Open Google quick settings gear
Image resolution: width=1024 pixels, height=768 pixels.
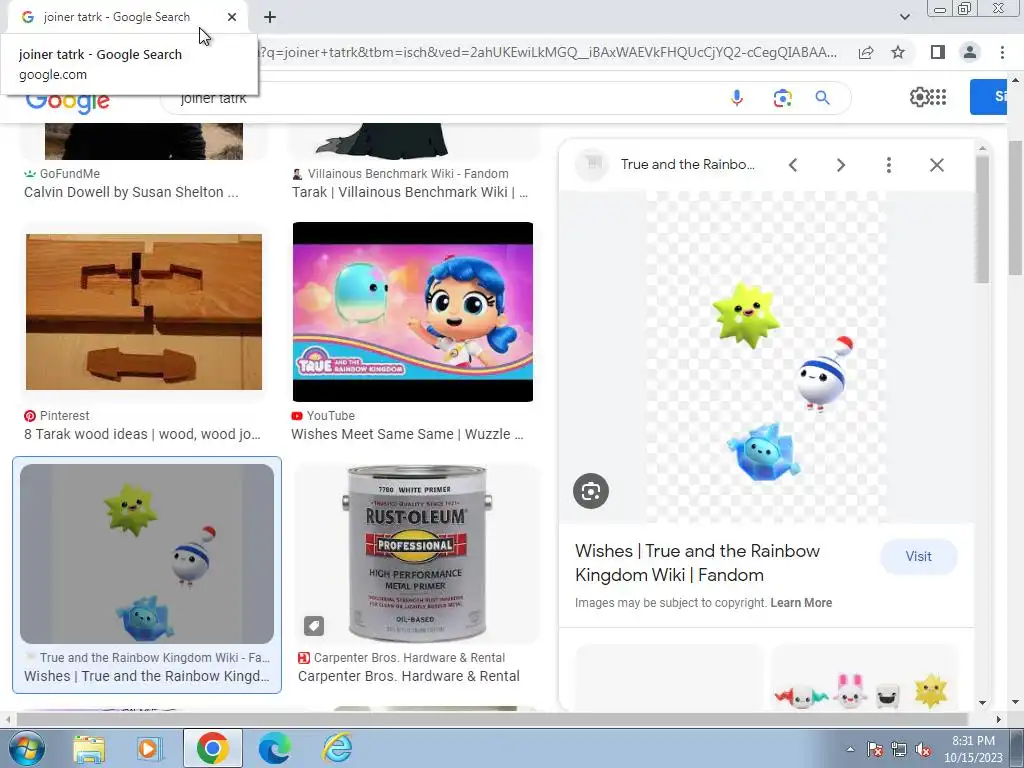[x=920, y=97]
